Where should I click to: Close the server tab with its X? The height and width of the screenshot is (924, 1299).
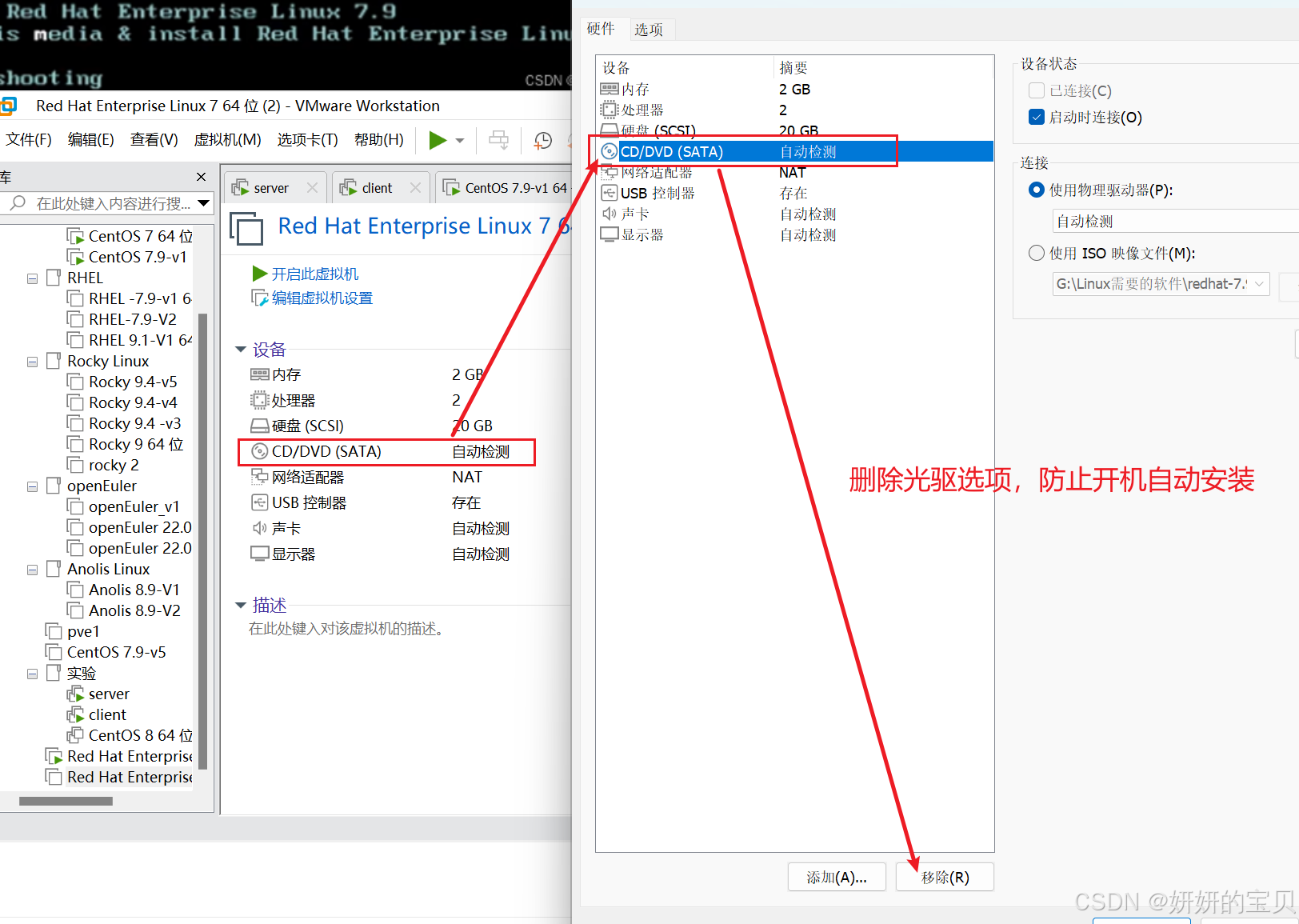(x=312, y=188)
